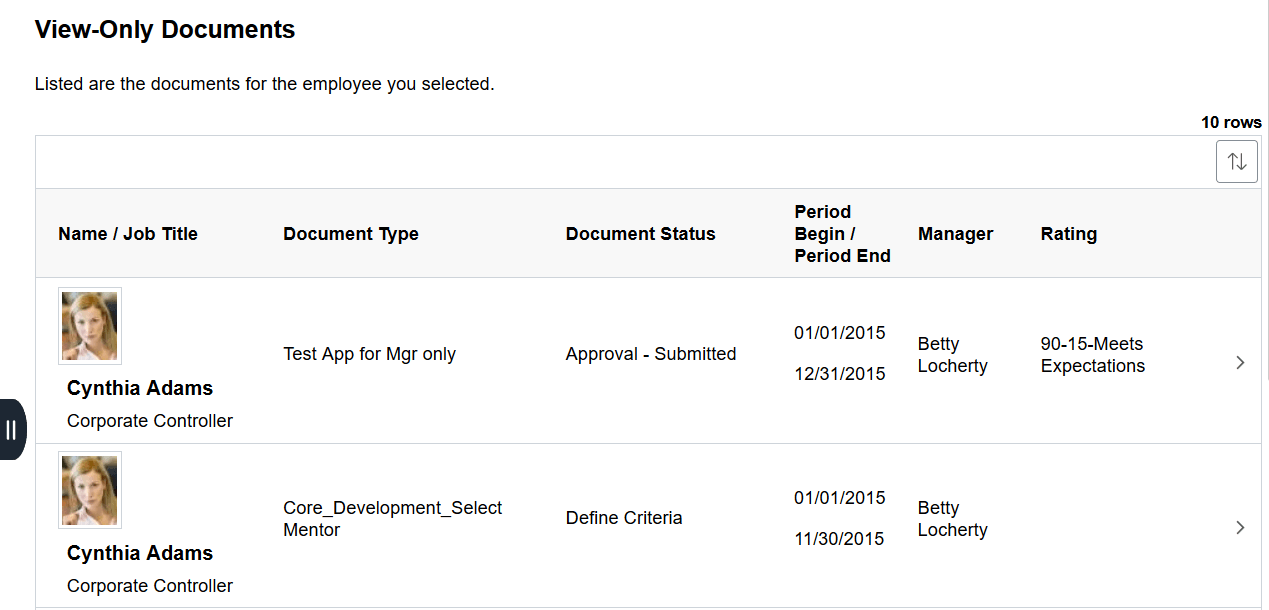The width and height of the screenshot is (1269, 610).
Task: Click the sort arrows above the grid
Action: [1237, 161]
